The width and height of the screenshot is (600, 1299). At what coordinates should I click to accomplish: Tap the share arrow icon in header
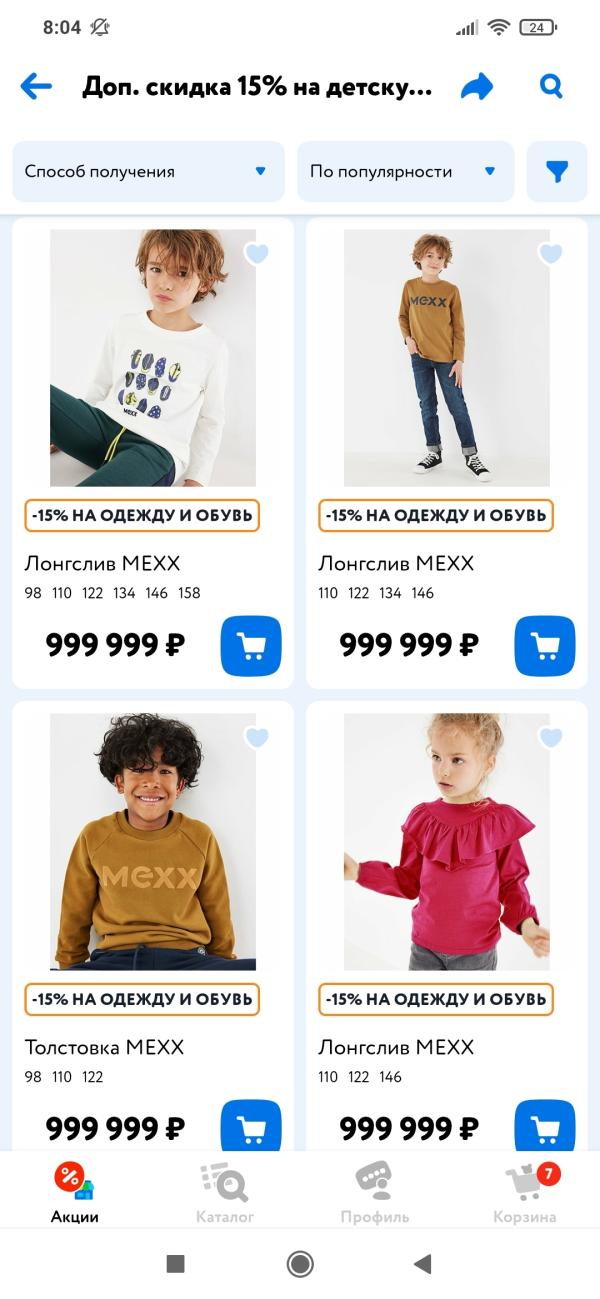click(x=477, y=87)
